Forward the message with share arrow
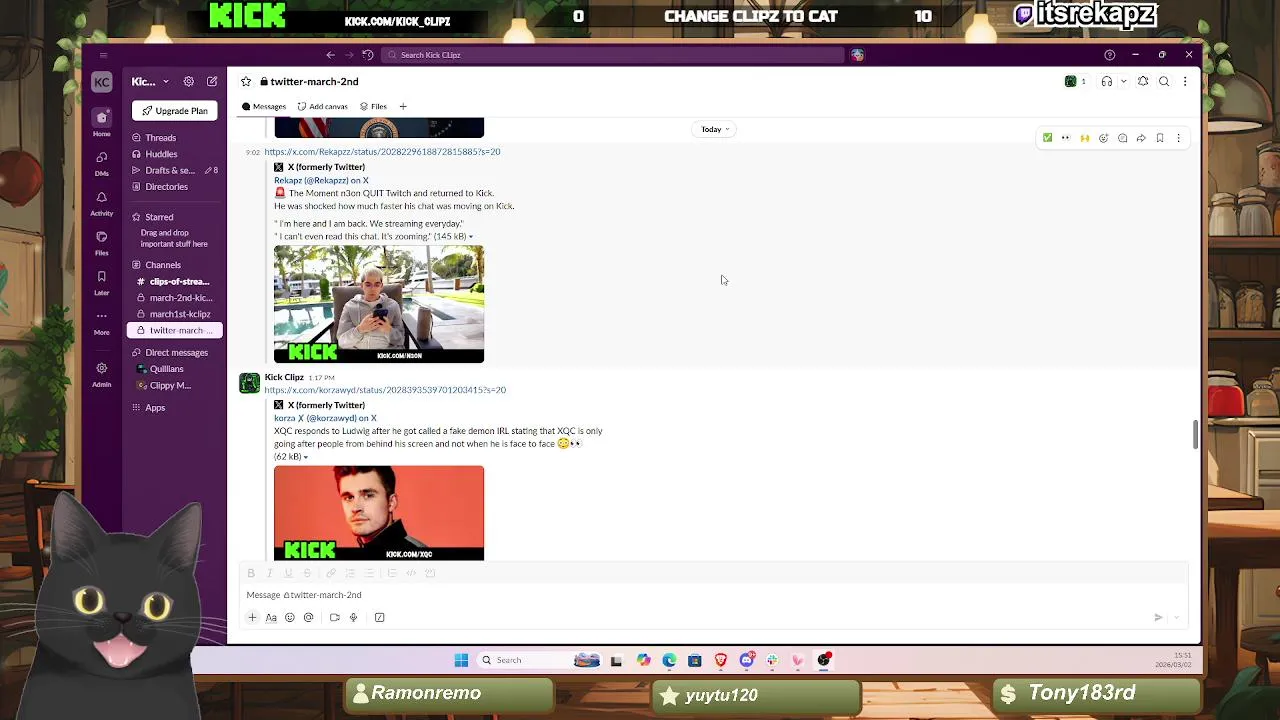1280x720 pixels. [1141, 138]
